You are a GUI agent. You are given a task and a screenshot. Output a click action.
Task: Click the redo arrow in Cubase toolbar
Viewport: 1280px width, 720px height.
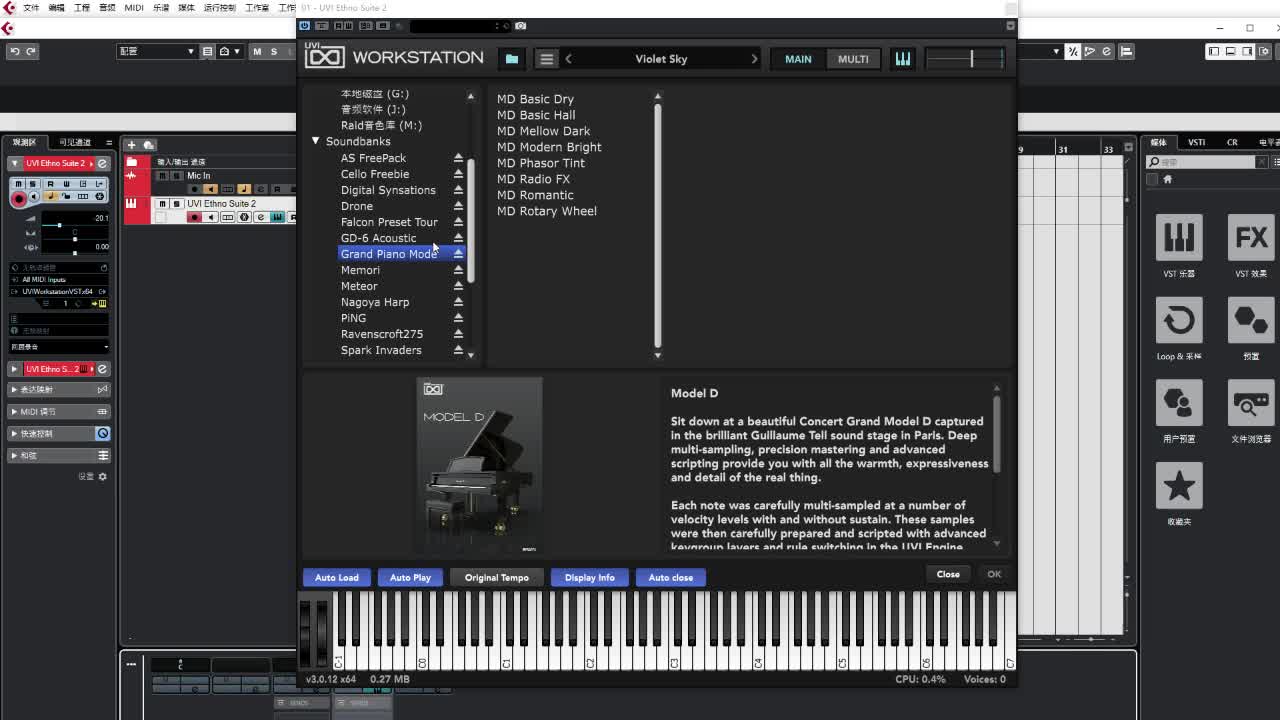(x=31, y=51)
